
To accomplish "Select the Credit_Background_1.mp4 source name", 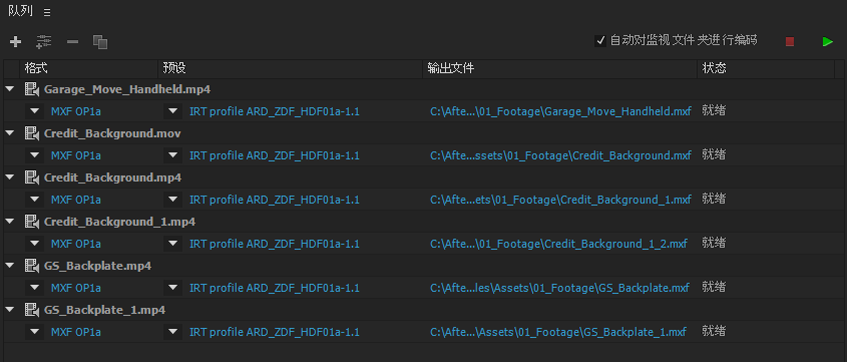I will 120,222.
